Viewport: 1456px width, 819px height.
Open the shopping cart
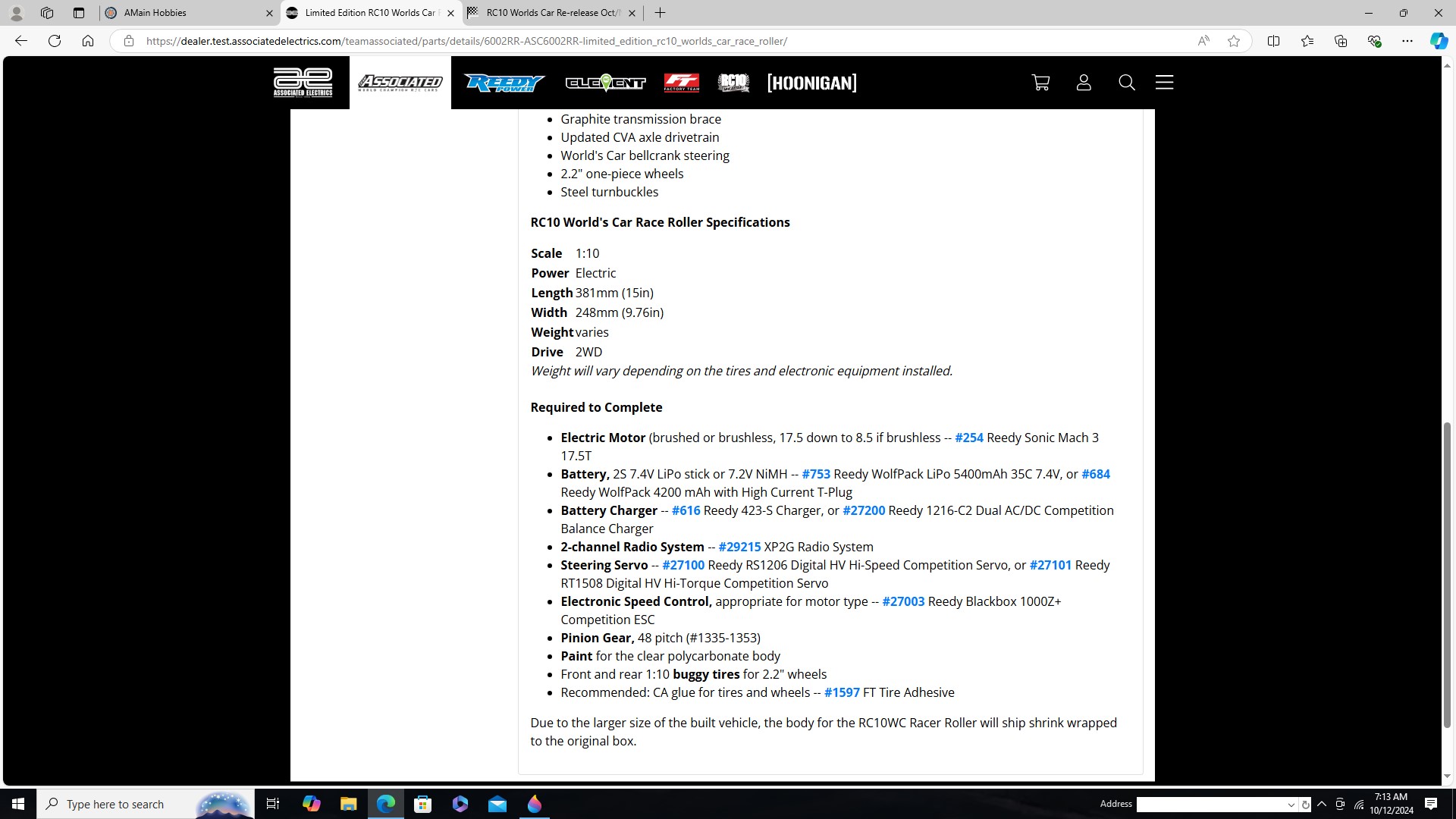point(1041,83)
